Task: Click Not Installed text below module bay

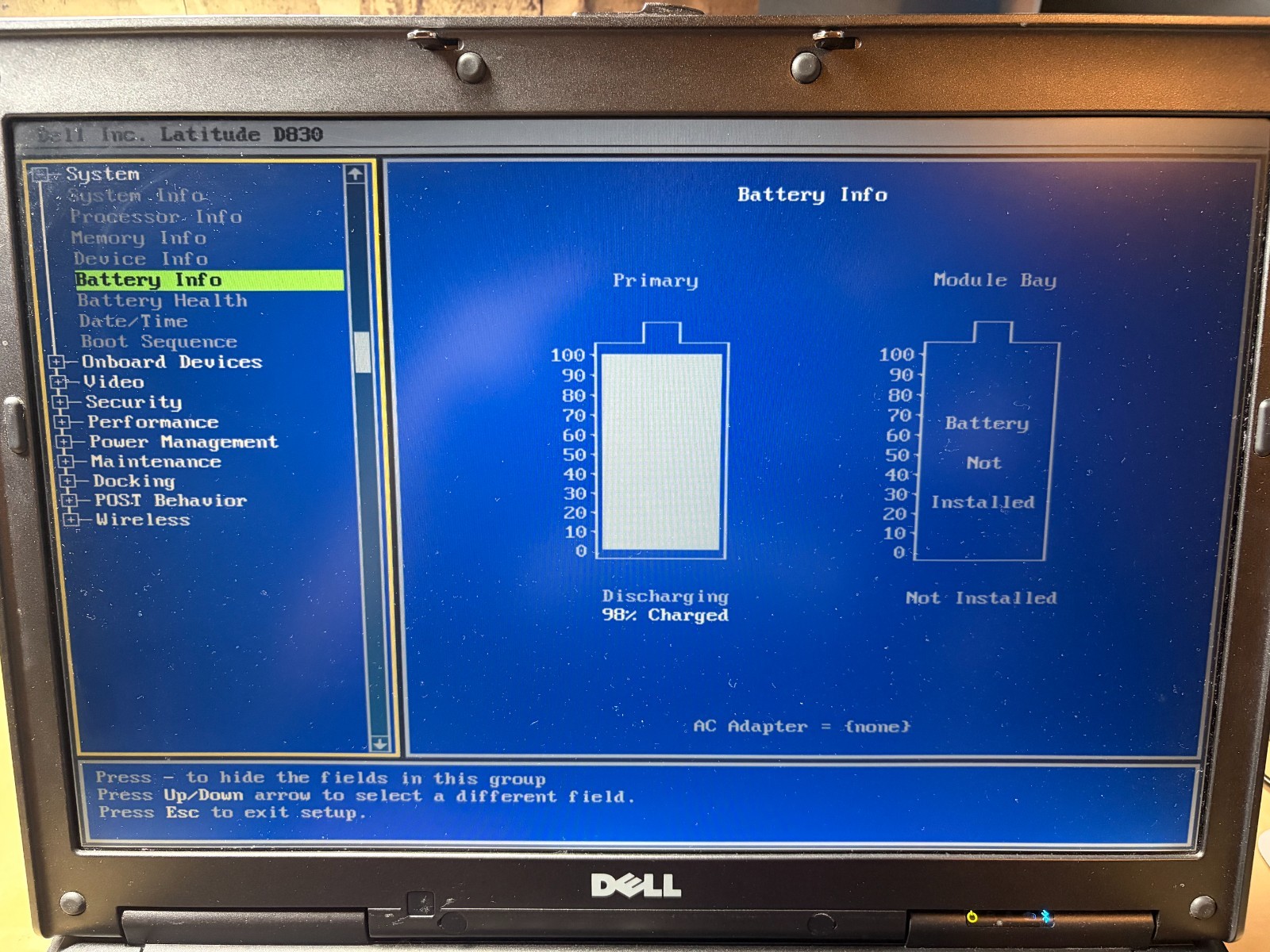Action: 981,598
